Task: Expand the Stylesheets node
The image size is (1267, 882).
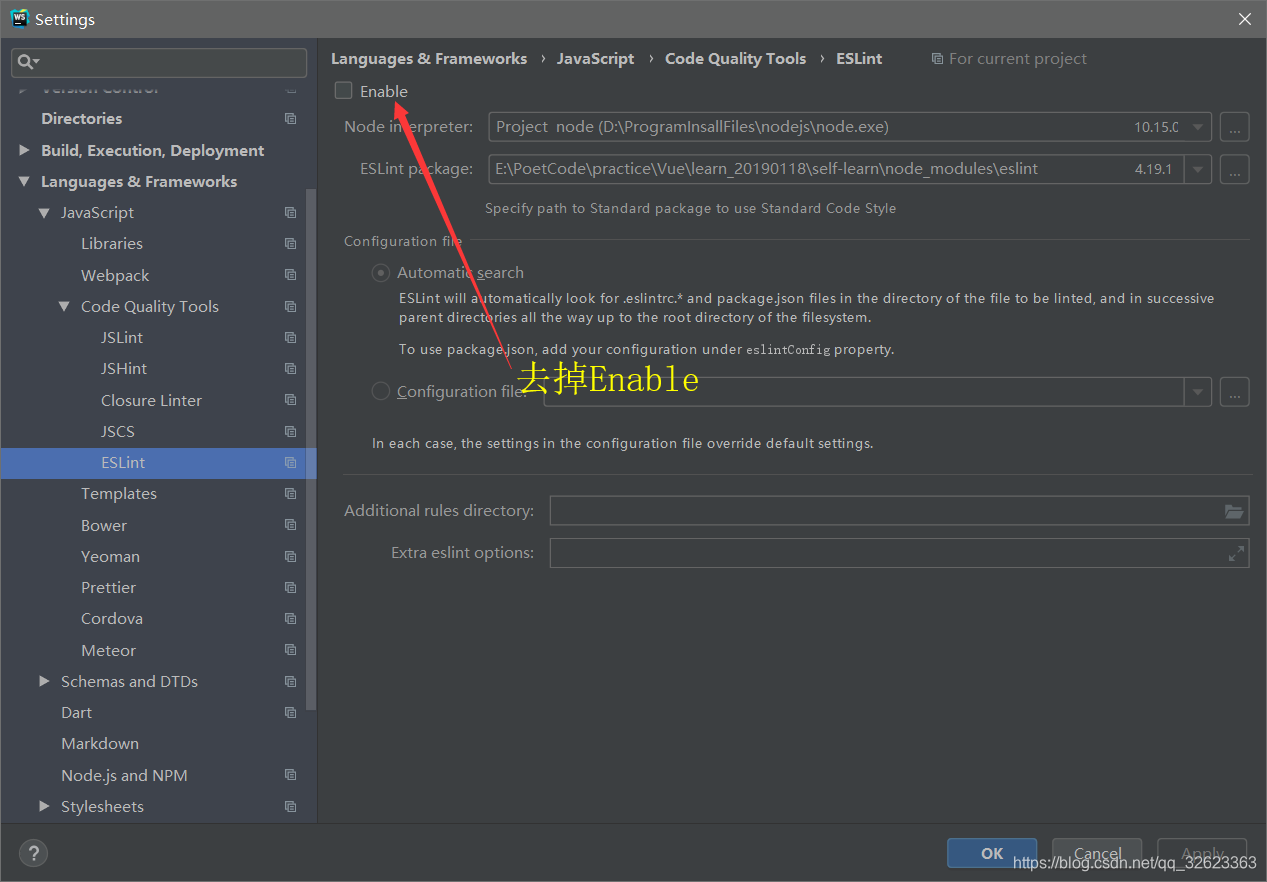Action: (x=44, y=806)
